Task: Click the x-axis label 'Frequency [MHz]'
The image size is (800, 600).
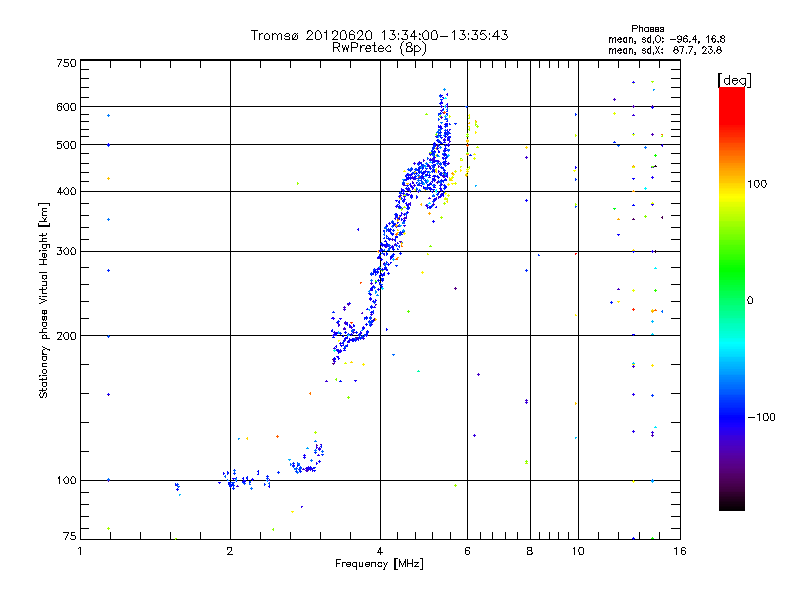Action: coord(379,564)
